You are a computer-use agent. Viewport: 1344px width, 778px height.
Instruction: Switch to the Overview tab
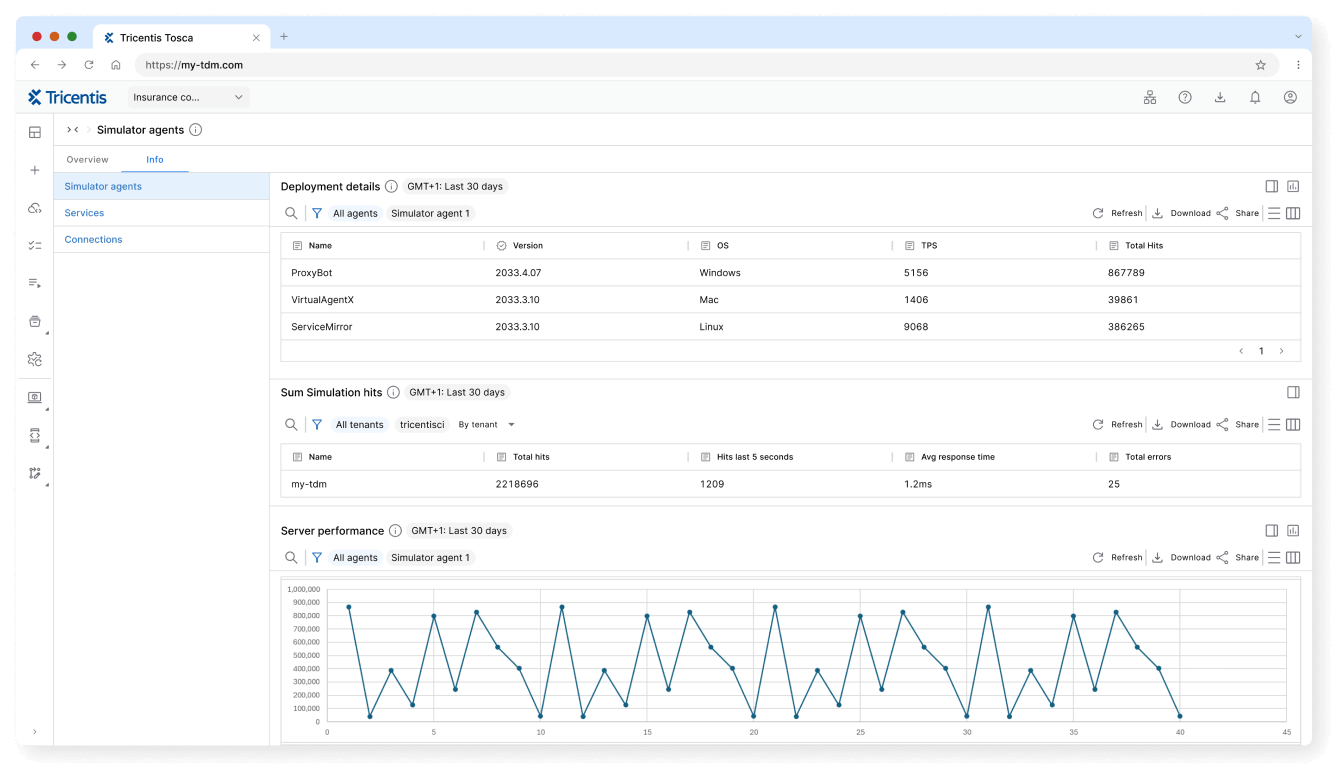pyautogui.click(x=87, y=159)
